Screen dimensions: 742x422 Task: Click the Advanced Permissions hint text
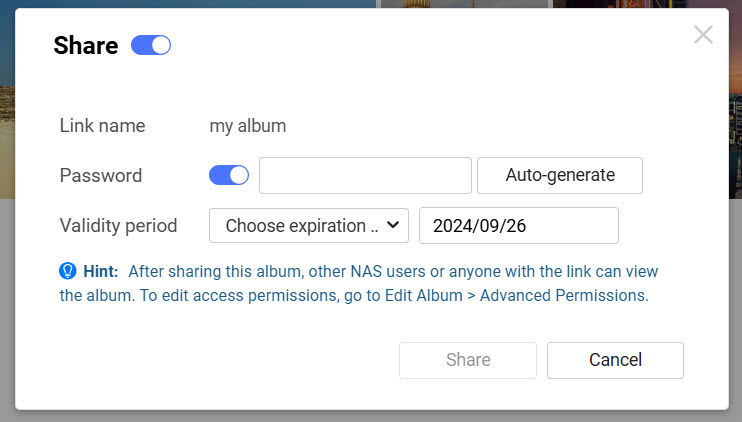564,295
